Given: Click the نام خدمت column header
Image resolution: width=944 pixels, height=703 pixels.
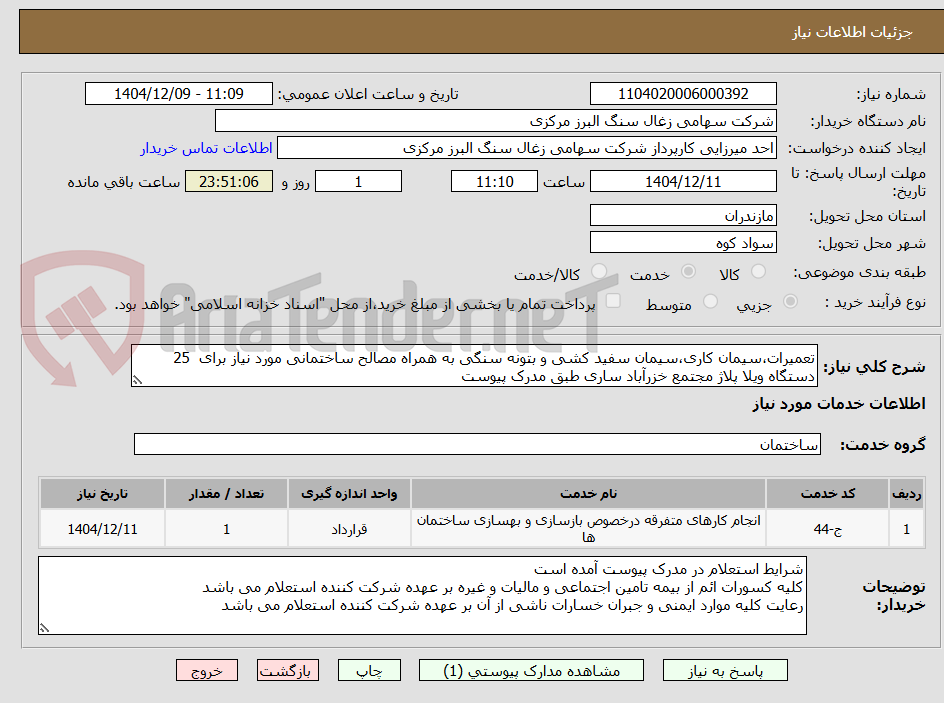Looking at the screenshot, I should pyautogui.click(x=588, y=494).
